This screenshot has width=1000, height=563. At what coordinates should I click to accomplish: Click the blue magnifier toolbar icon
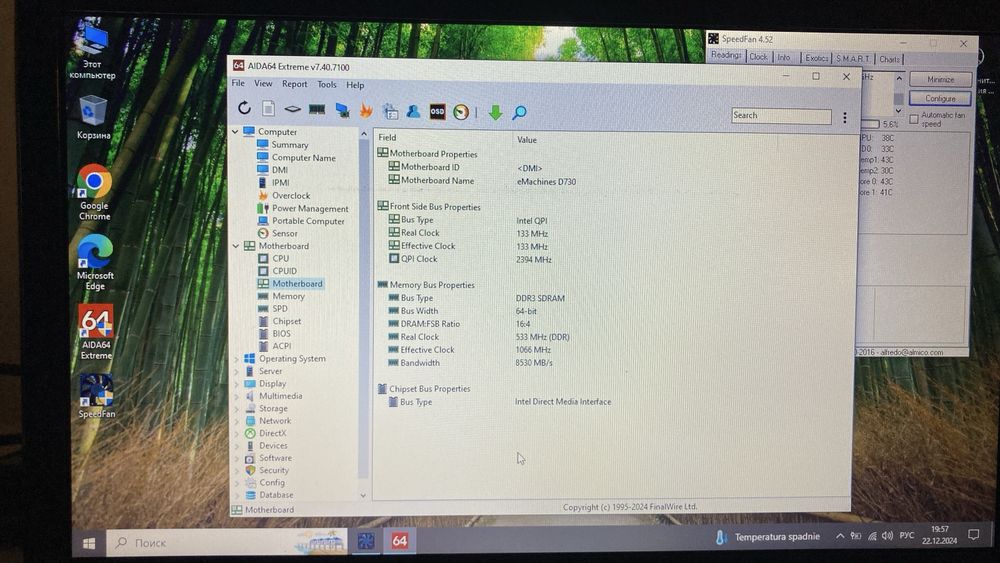click(x=520, y=113)
